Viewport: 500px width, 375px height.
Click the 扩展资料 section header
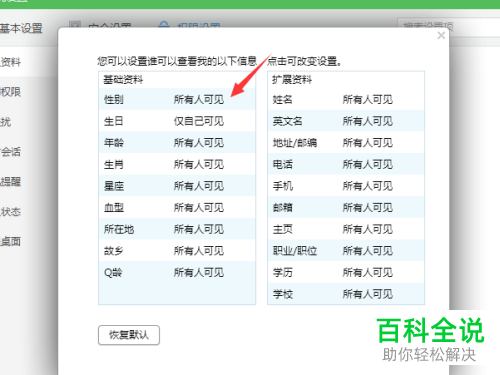pyautogui.click(x=292, y=80)
